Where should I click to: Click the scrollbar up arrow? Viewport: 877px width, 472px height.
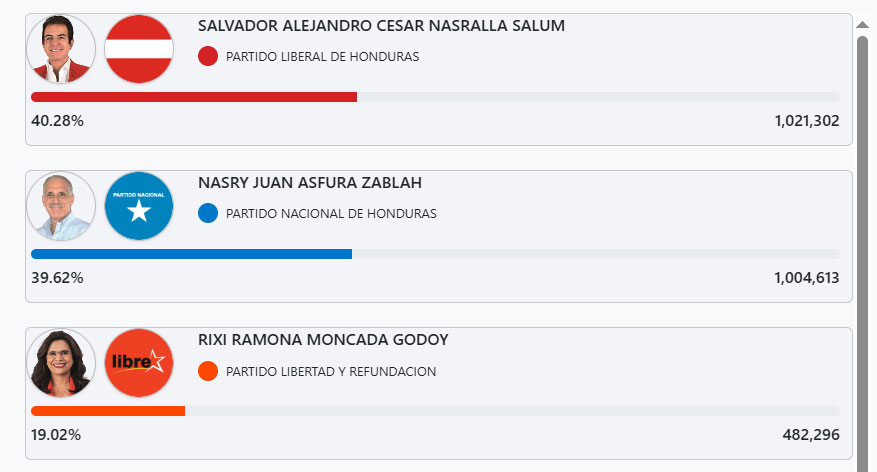(862, 26)
